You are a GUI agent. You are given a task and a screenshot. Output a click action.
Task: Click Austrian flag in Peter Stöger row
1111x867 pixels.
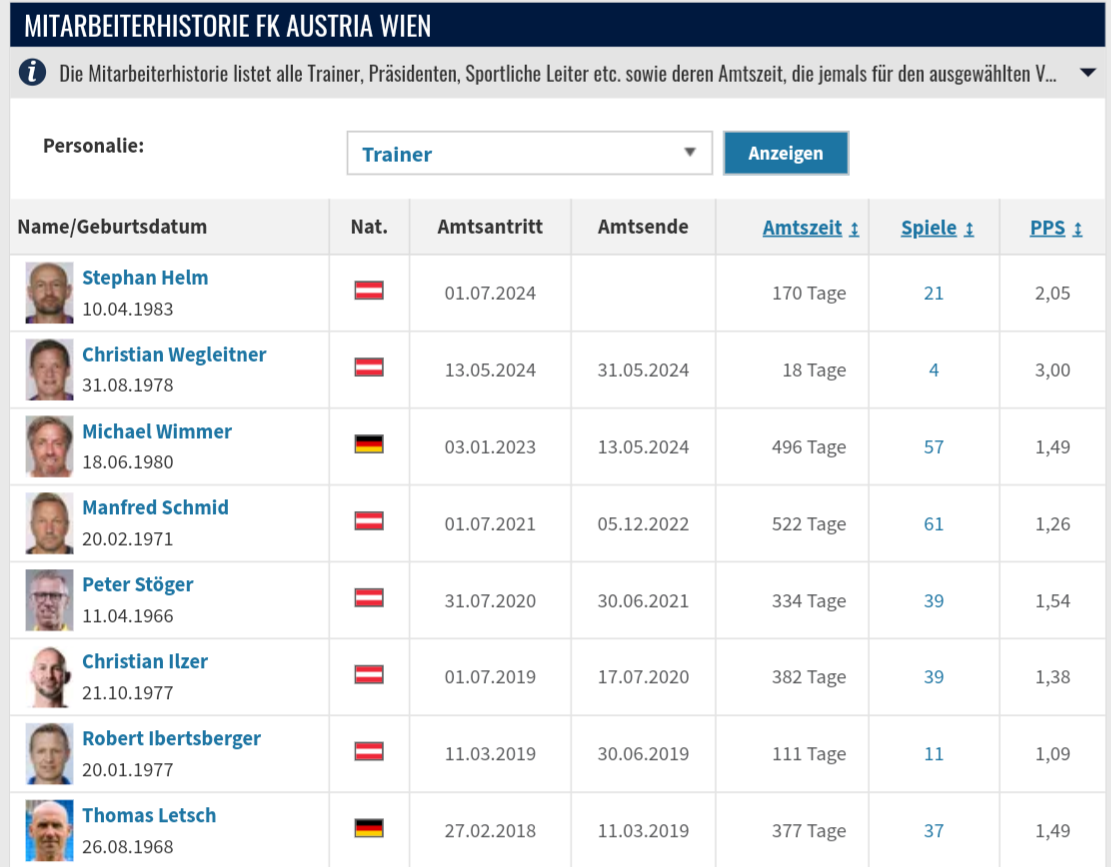369,598
